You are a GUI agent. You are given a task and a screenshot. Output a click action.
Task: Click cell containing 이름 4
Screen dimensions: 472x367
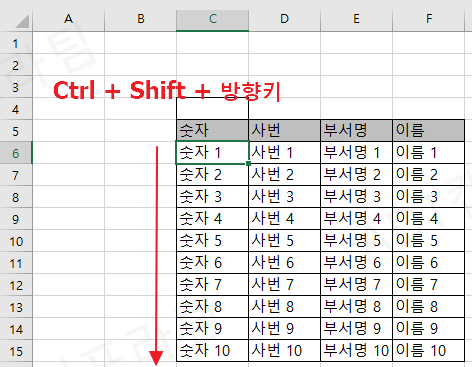coord(428,219)
